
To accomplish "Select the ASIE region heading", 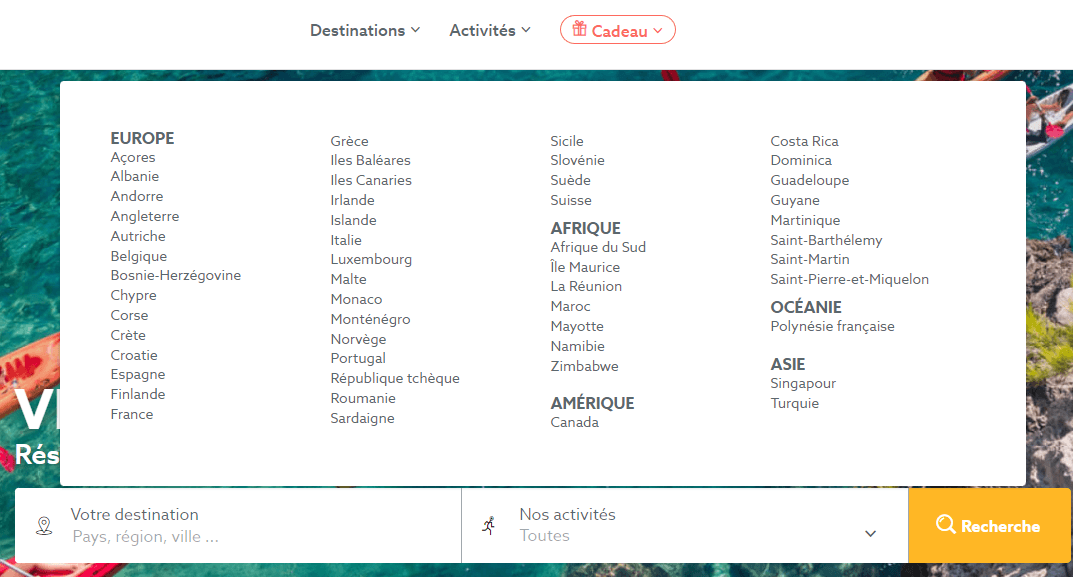I will click(x=788, y=364).
